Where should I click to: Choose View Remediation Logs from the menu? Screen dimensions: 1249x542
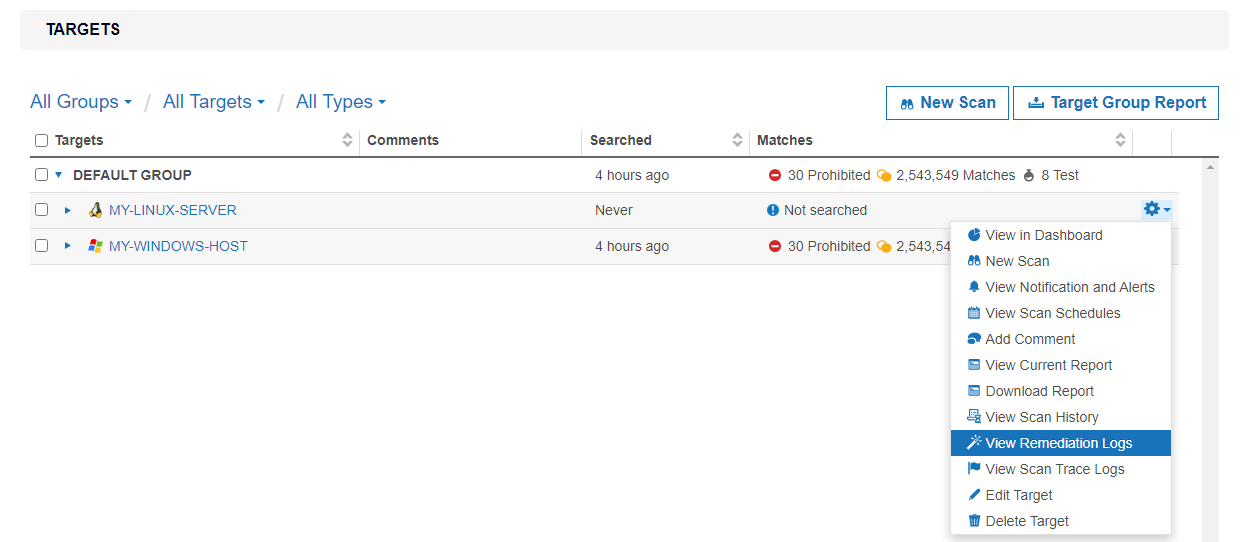coord(1058,443)
